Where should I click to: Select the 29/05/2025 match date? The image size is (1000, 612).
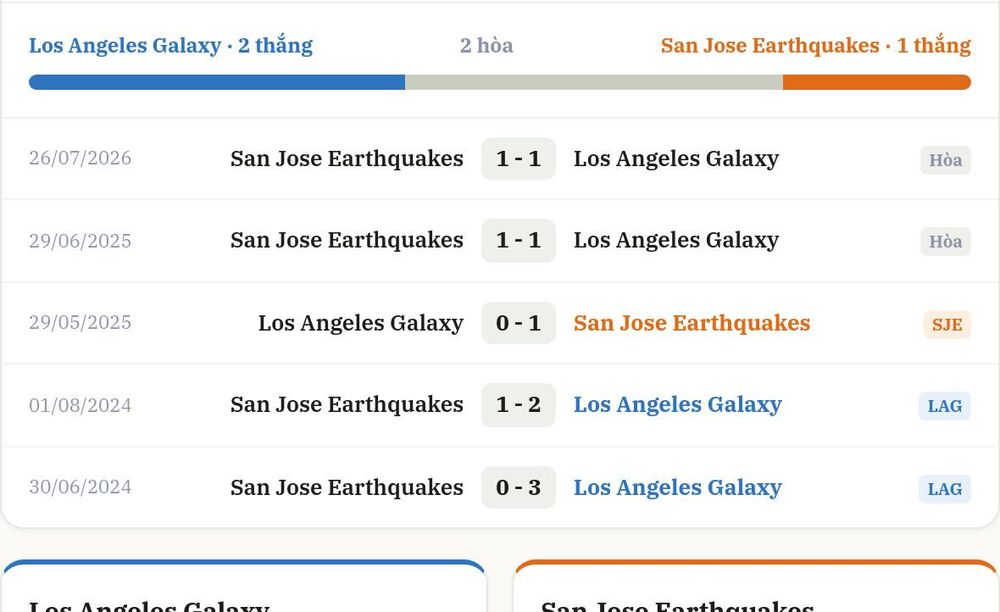80,323
